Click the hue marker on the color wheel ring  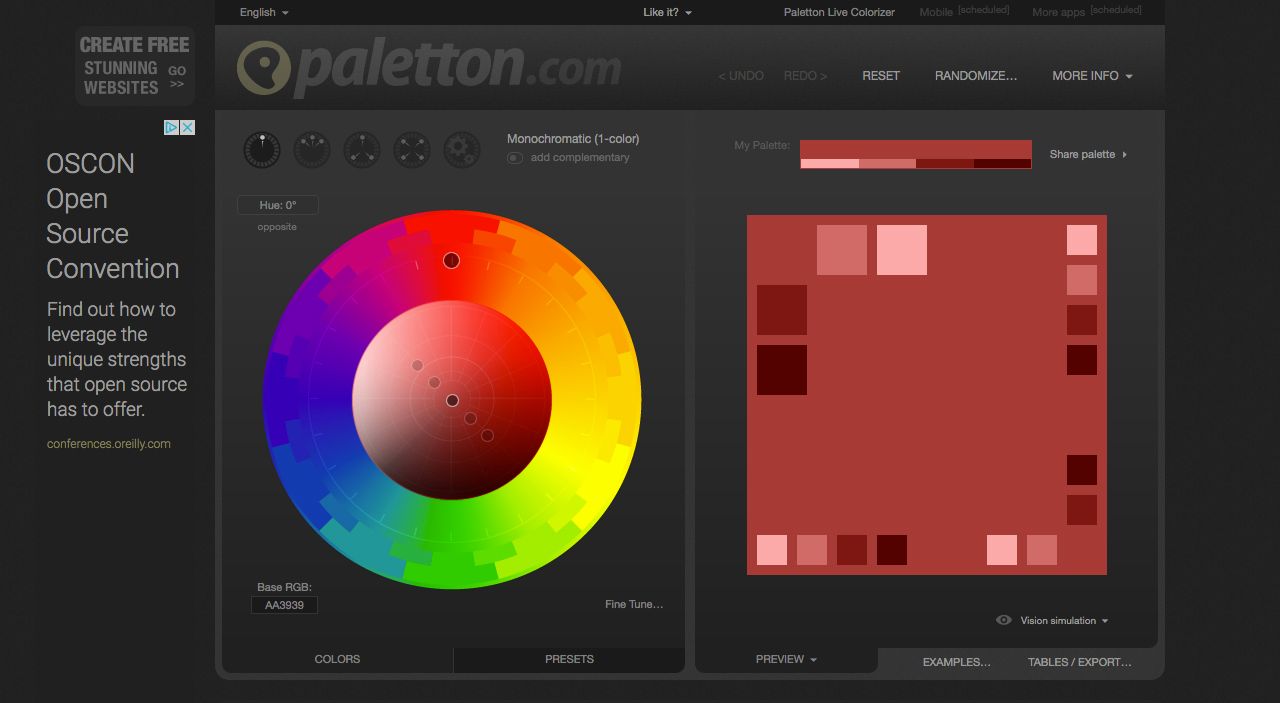point(452,260)
